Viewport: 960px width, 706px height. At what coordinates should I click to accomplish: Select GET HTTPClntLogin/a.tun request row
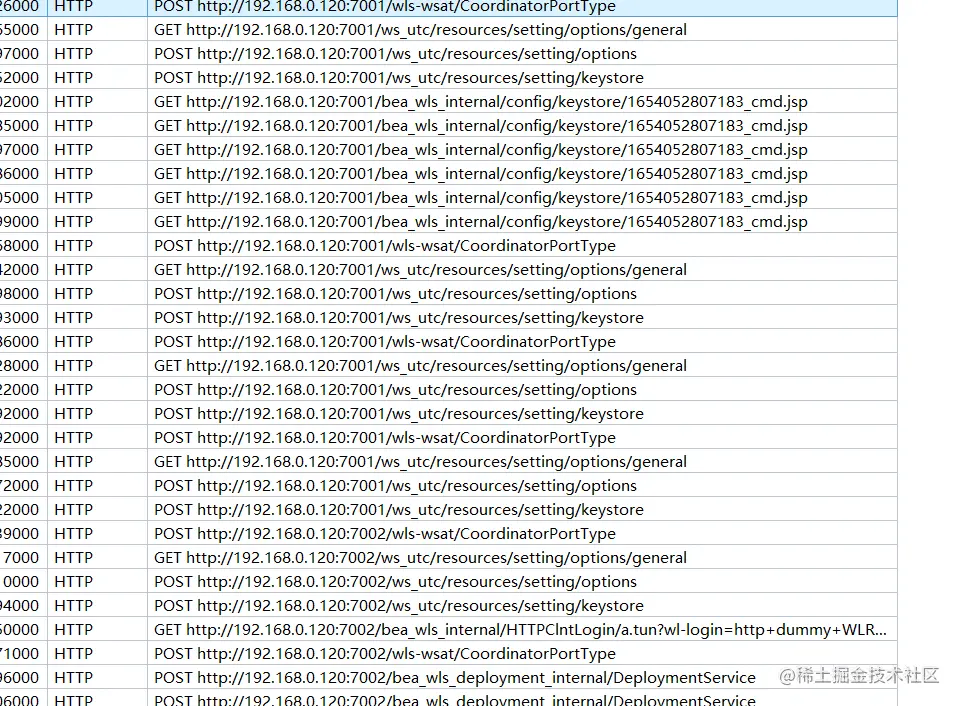(448, 629)
